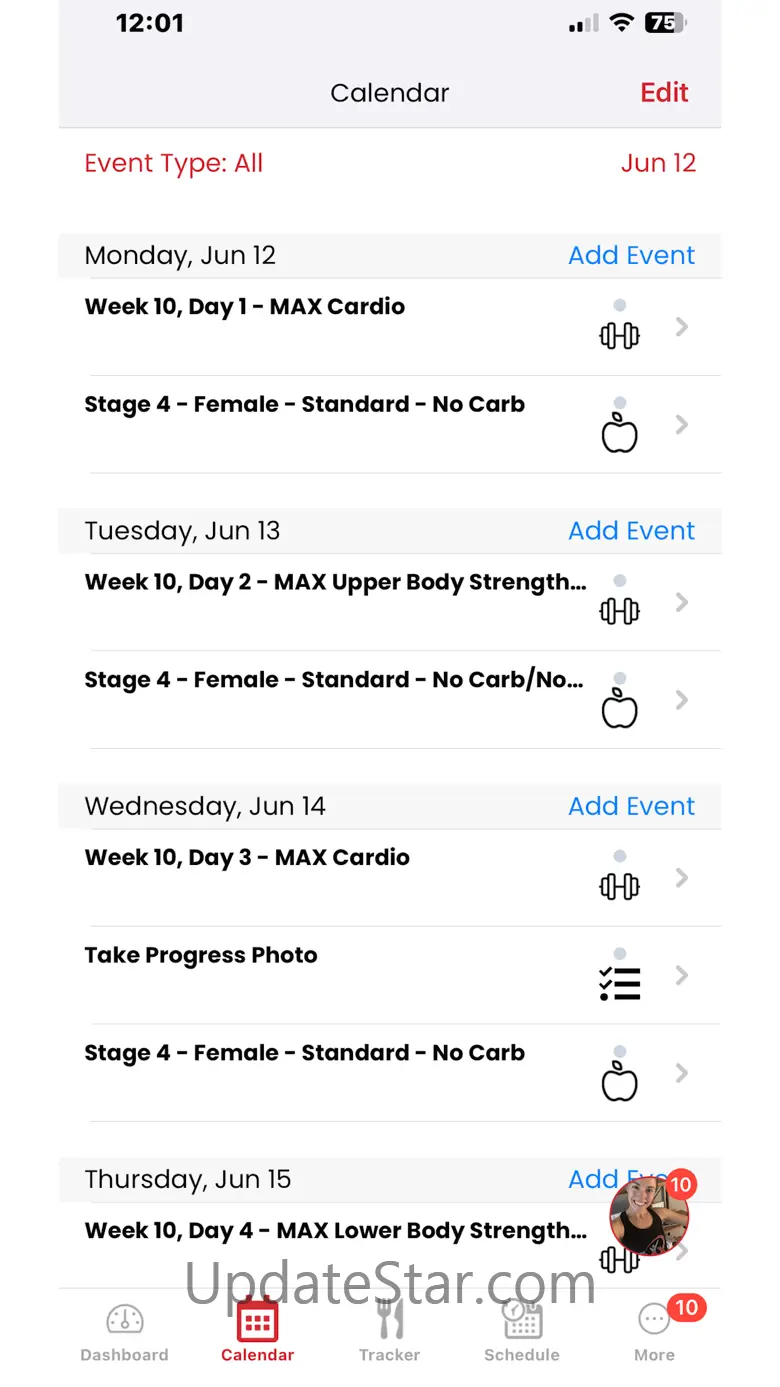Expand Week 10 Day 1 chevron arrow

point(682,327)
